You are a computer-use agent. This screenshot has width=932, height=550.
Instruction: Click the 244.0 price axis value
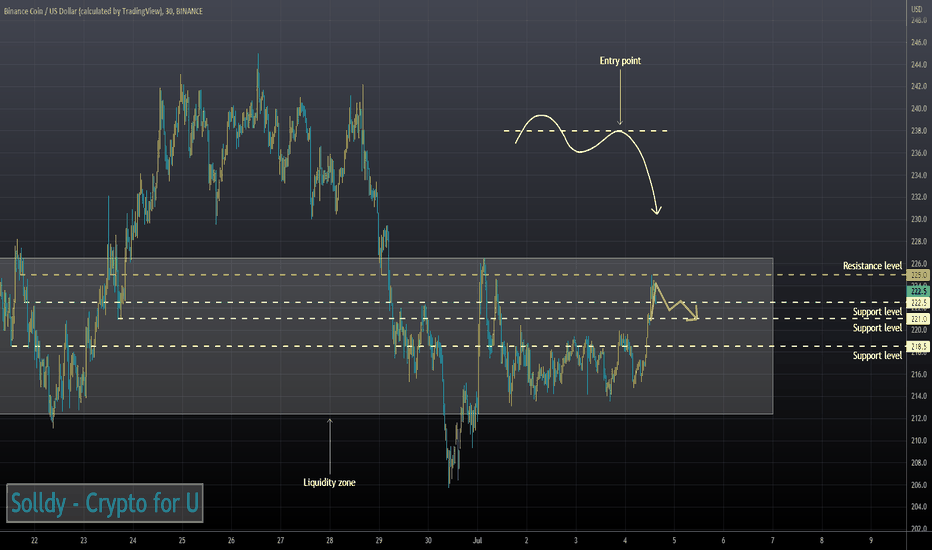point(919,64)
